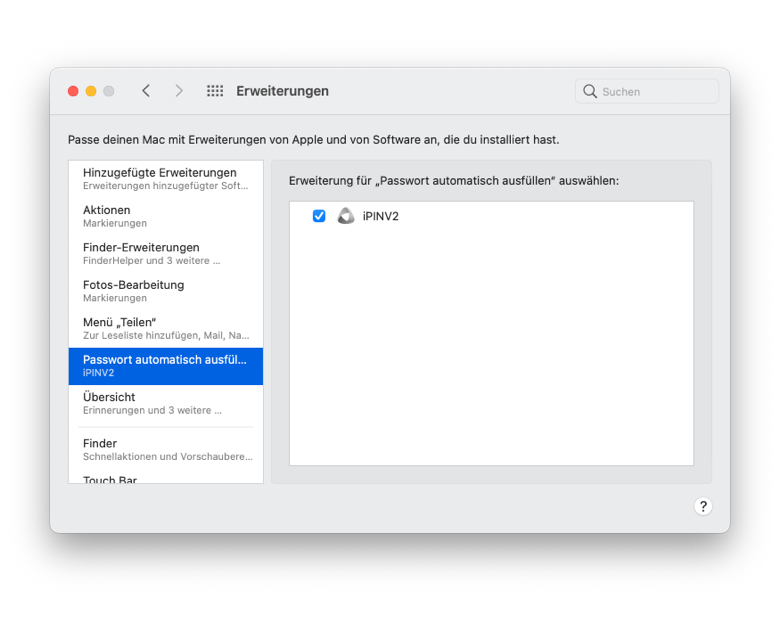Viewport: 780px width, 634px height.
Task: Select Fotos-Bearbeitung category
Action: (x=166, y=291)
